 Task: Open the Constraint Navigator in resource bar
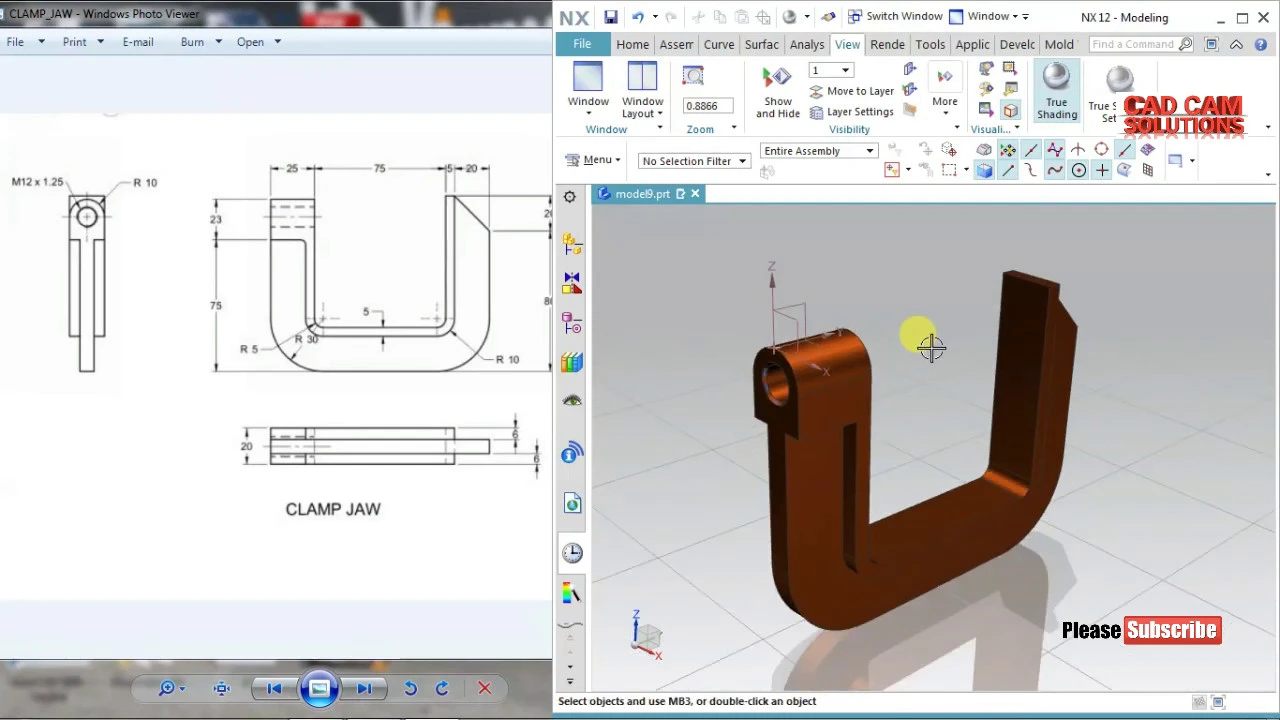click(572, 283)
